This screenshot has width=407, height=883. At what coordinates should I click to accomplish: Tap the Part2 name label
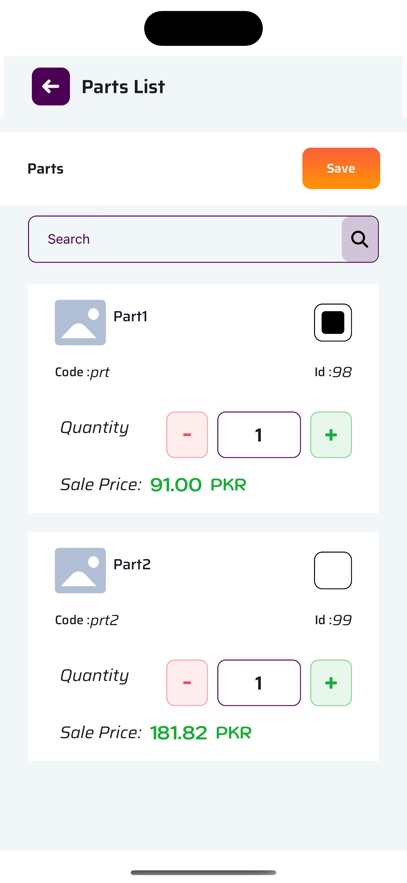132,564
